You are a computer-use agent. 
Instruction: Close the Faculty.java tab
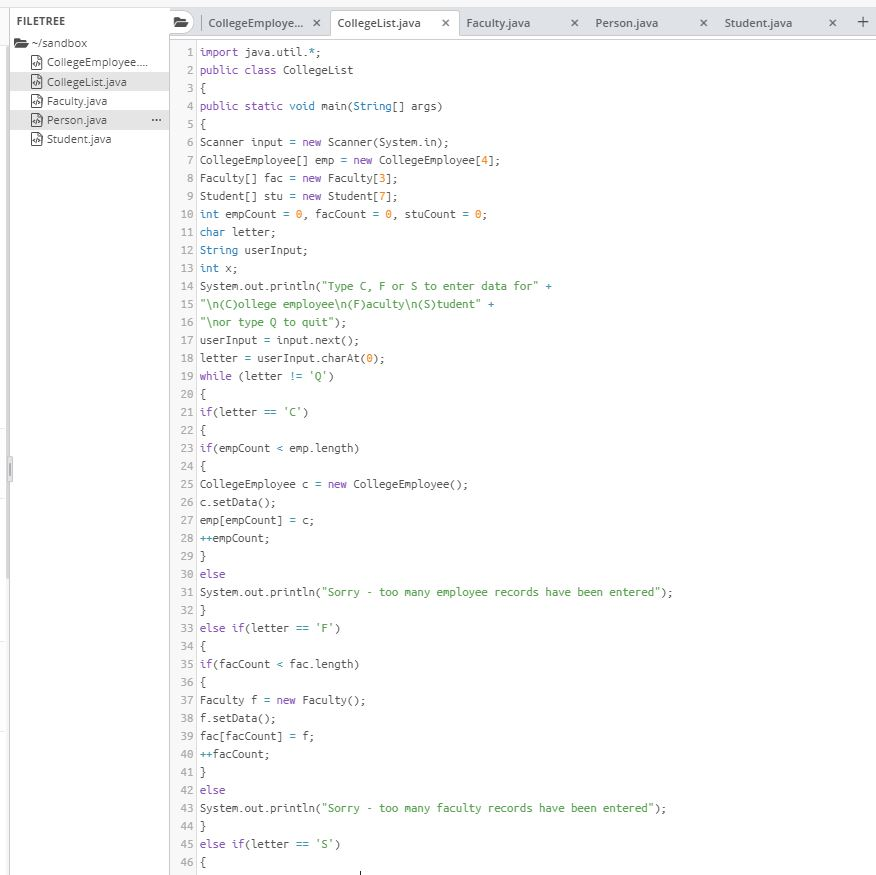[x=573, y=20]
